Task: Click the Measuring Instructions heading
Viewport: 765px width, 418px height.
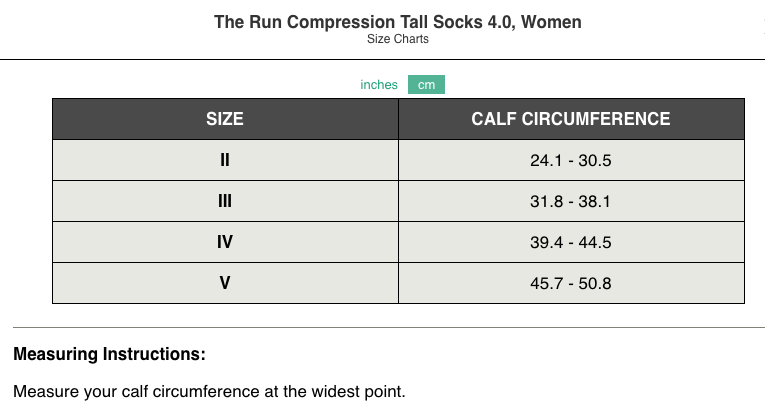Action: tap(110, 354)
